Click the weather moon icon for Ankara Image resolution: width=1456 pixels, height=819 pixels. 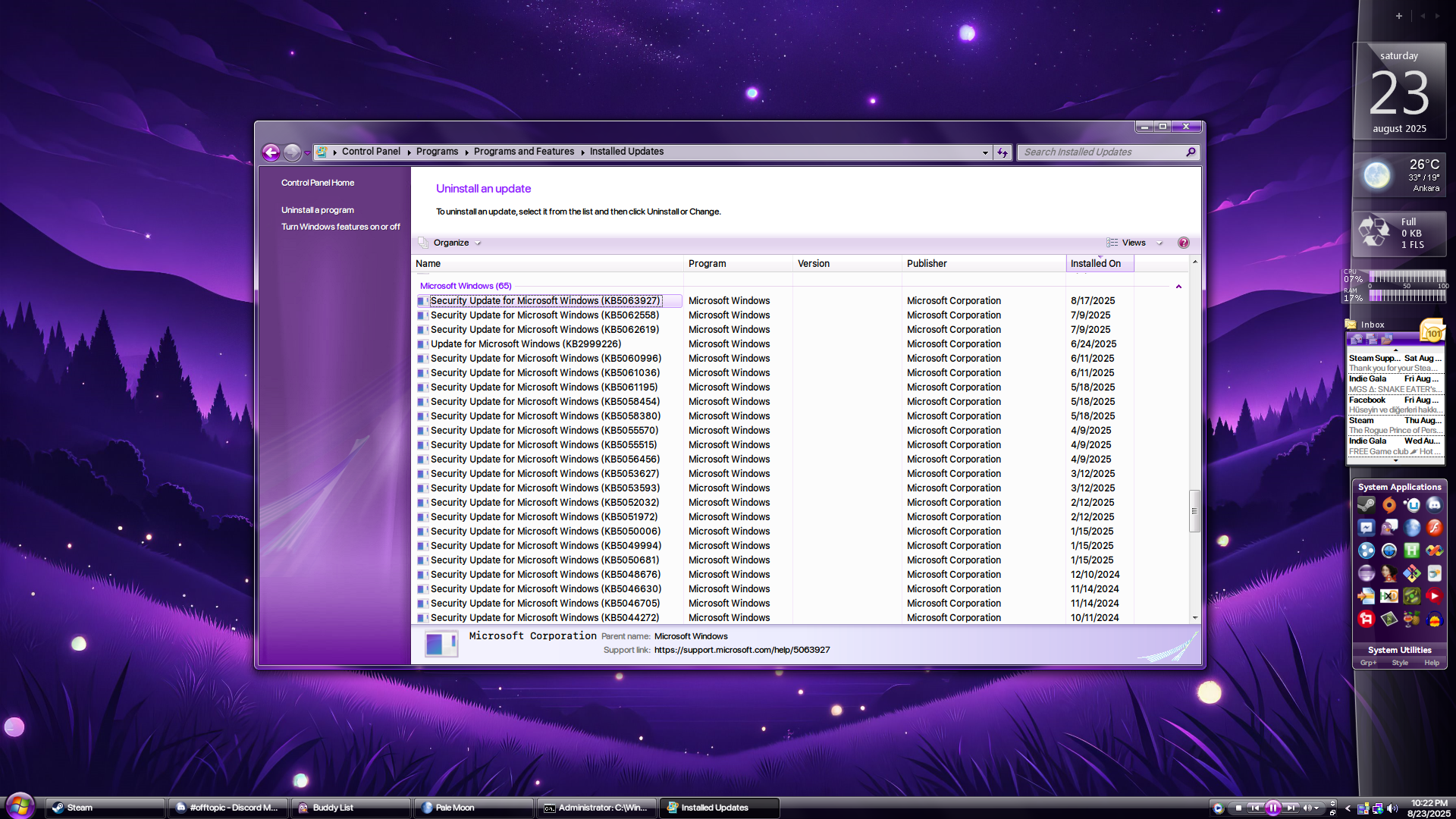[x=1376, y=175]
